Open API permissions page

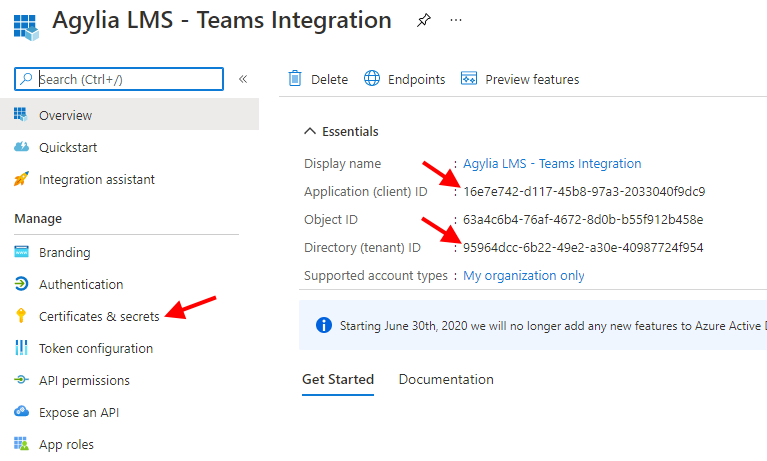(84, 380)
